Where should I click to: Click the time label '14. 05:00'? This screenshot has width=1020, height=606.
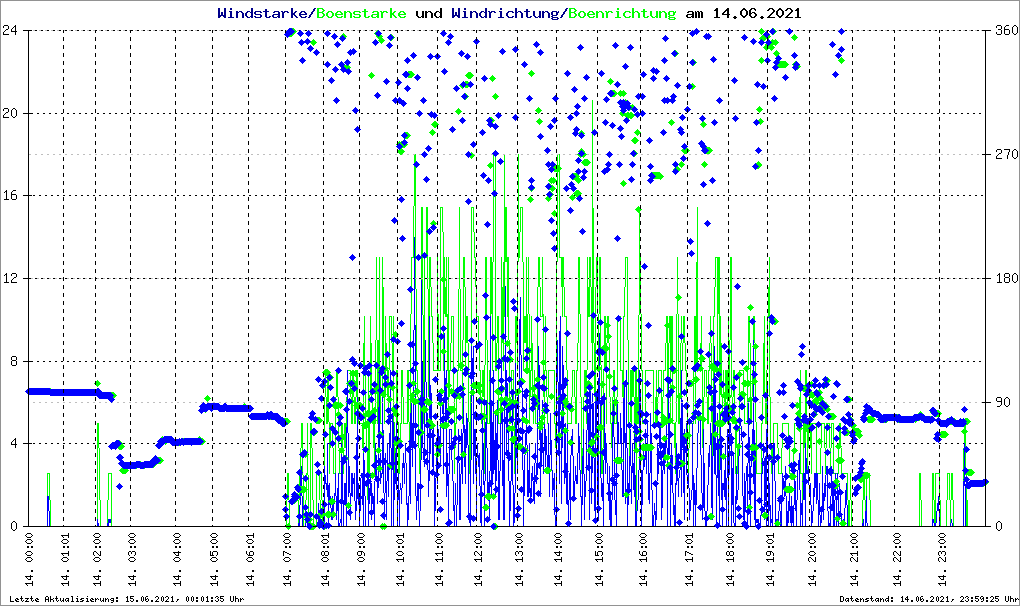pos(214,559)
